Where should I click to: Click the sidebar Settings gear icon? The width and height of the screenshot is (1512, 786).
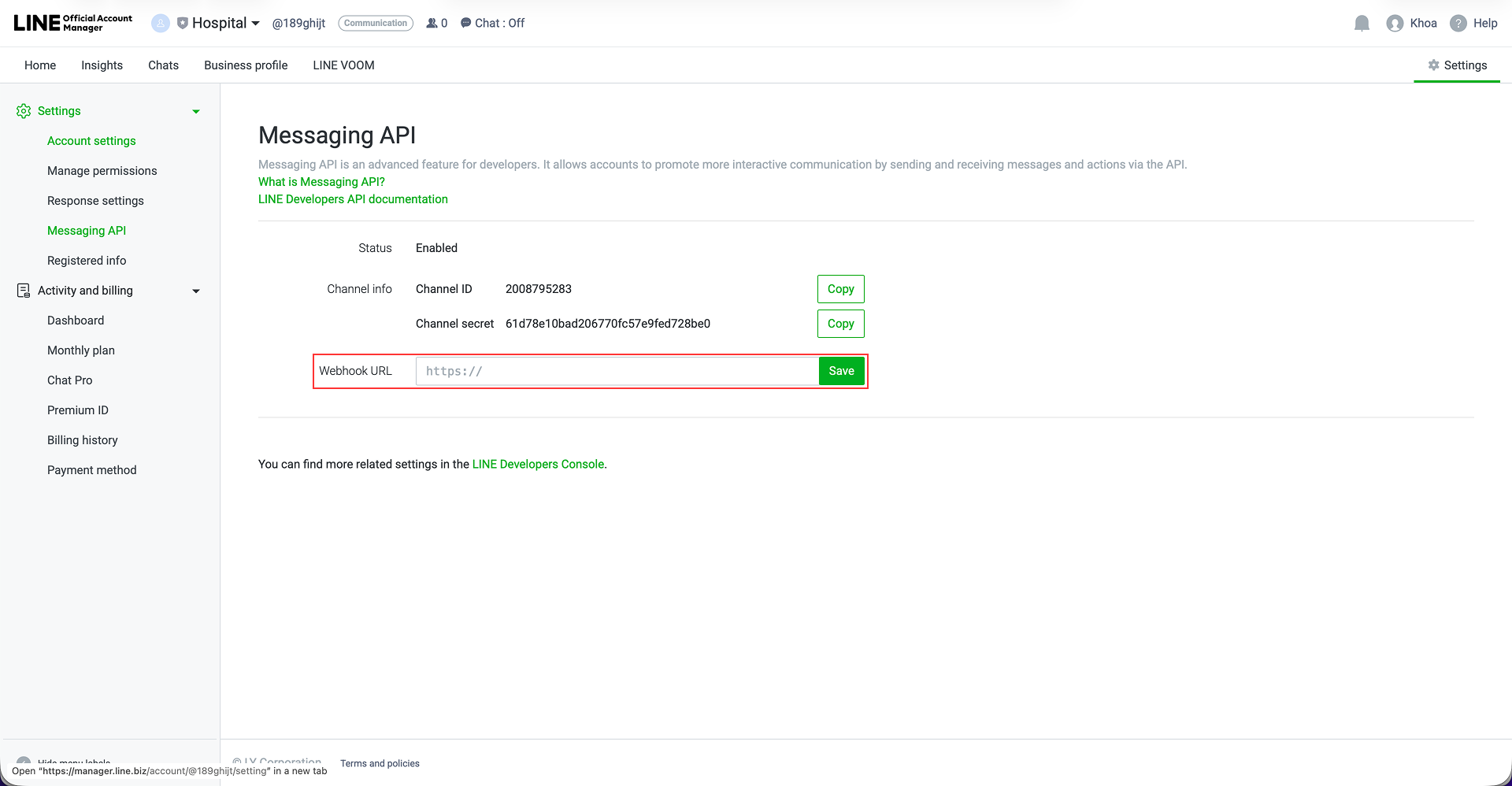(x=23, y=111)
